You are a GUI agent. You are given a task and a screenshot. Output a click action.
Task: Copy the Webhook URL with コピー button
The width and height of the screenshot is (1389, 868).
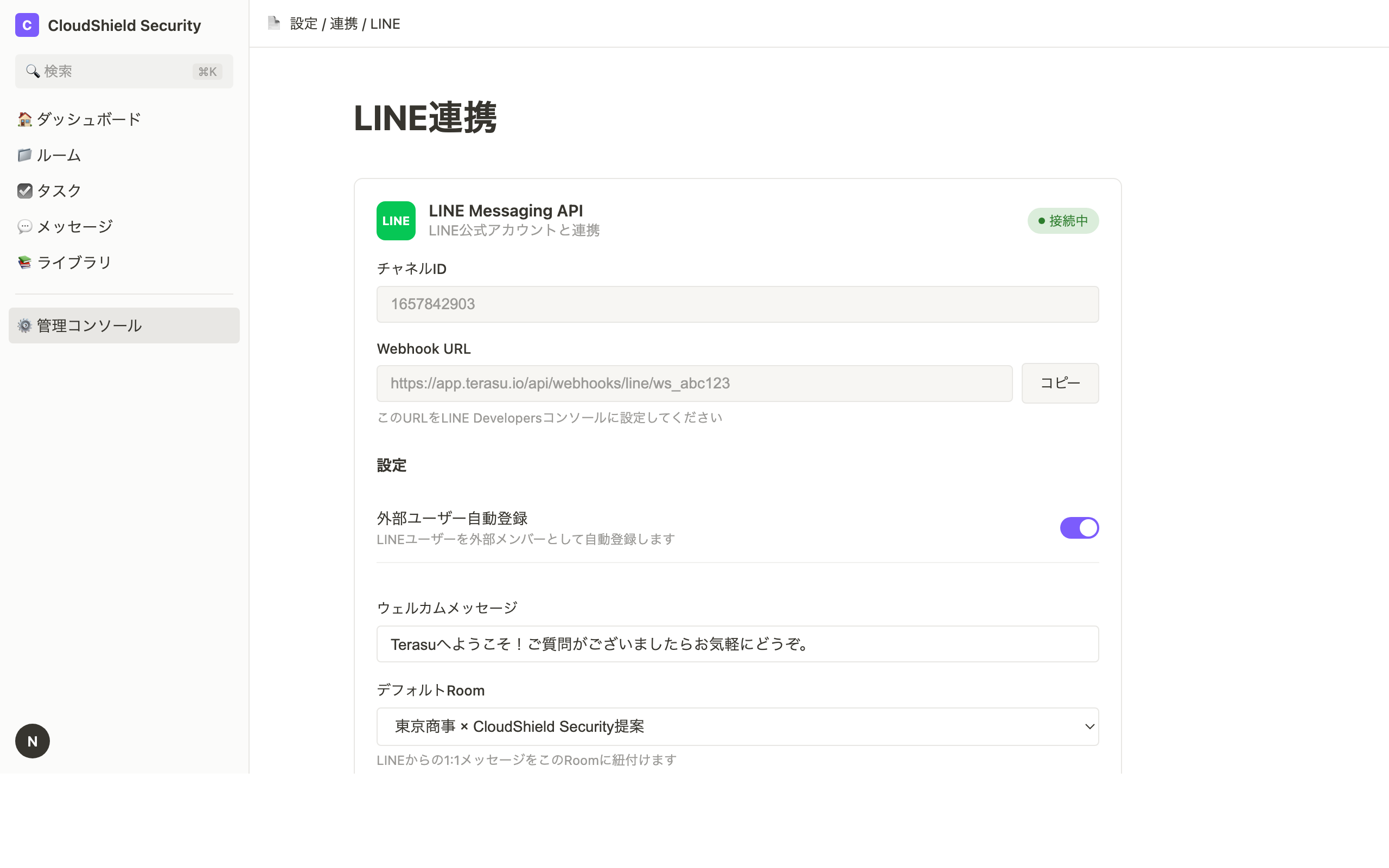pyautogui.click(x=1060, y=383)
